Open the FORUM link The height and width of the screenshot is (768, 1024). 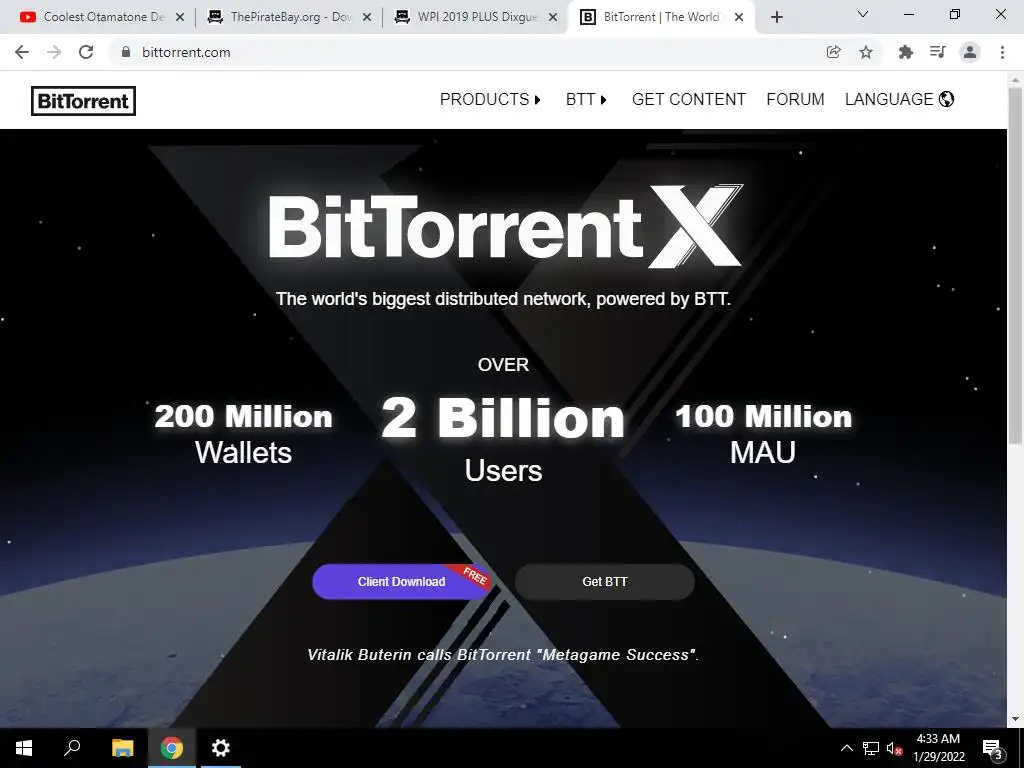pyautogui.click(x=795, y=99)
